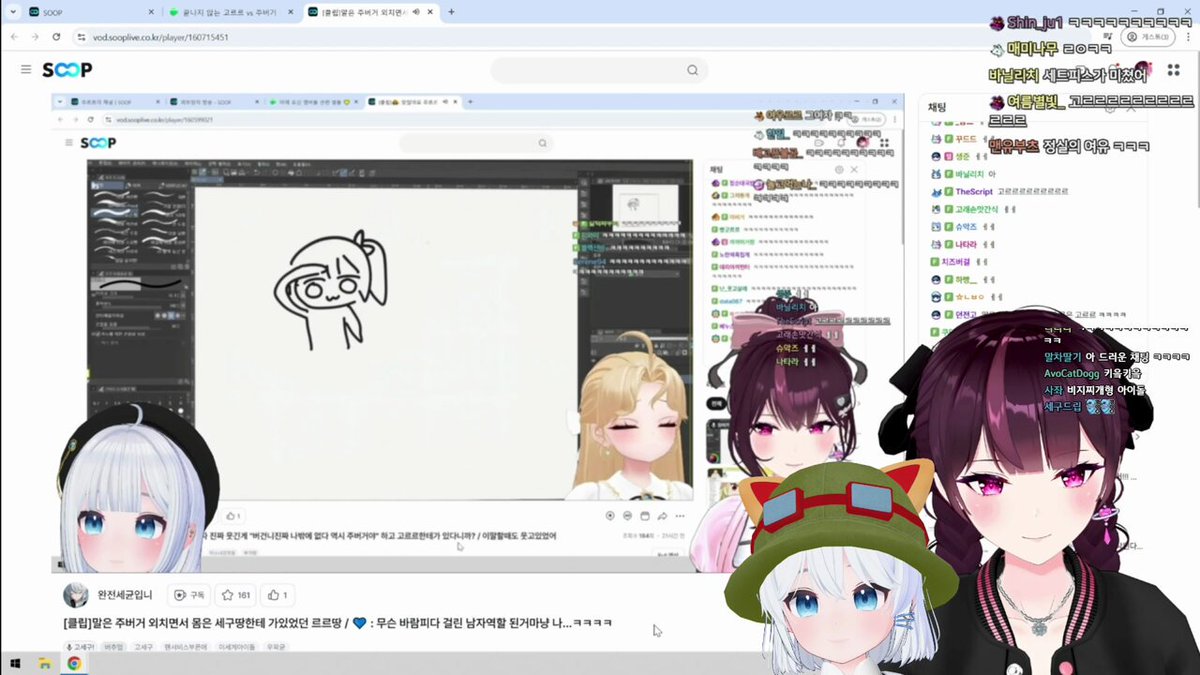The width and height of the screenshot is (1200, 675).
Task: Click the clip title starting with [클립]말은 주버거
Action: [337, 623]
